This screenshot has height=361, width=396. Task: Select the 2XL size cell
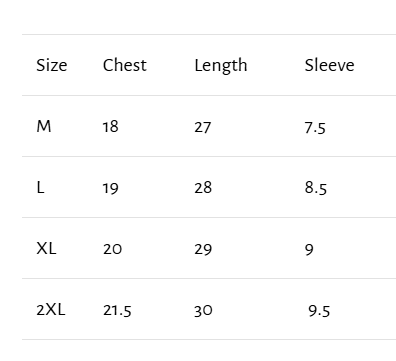point(51,310)
